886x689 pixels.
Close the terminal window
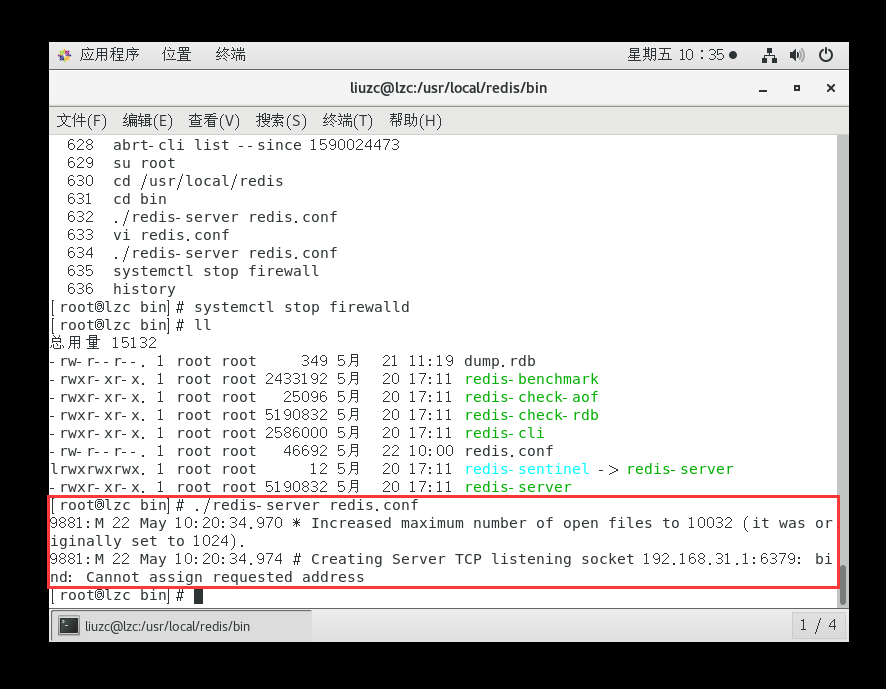[x=831, y=88]
